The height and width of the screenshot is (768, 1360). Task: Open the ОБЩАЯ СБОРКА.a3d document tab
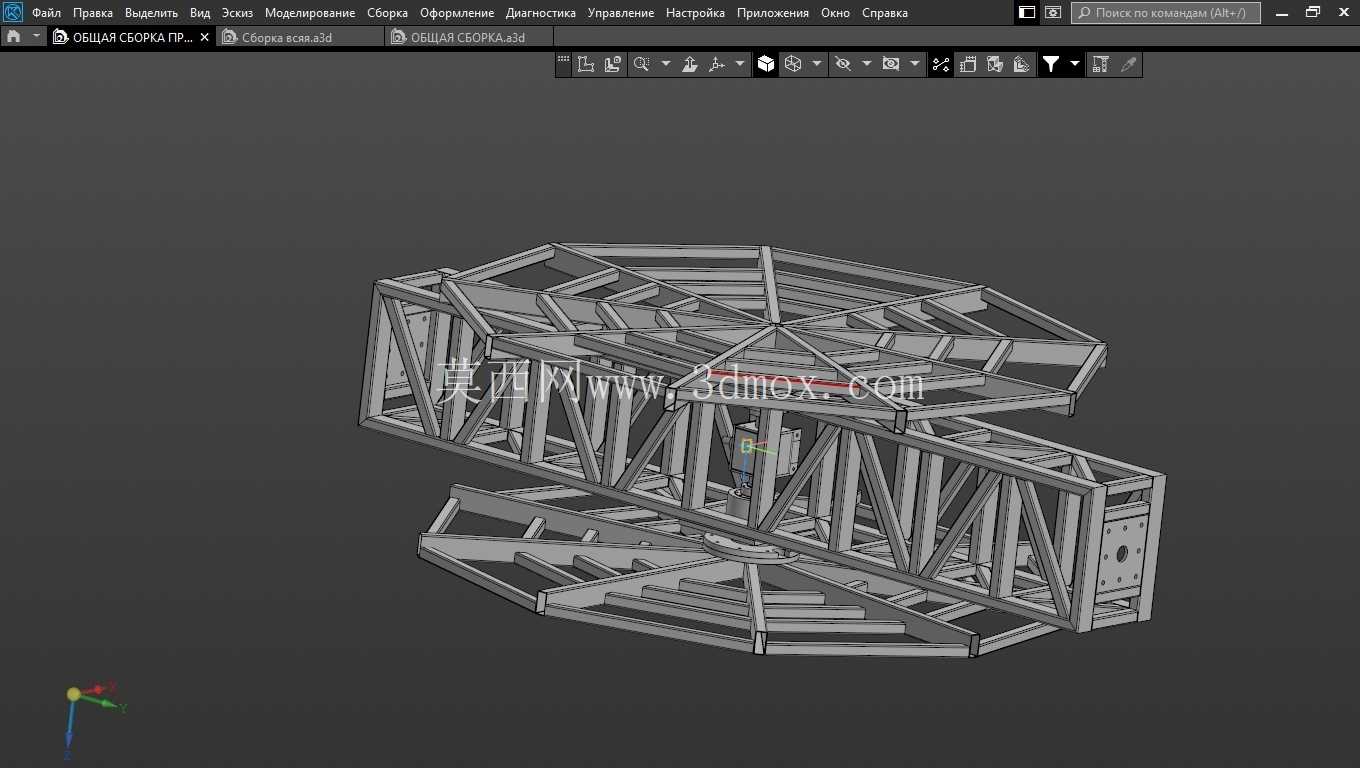click(x=469, y=37)
